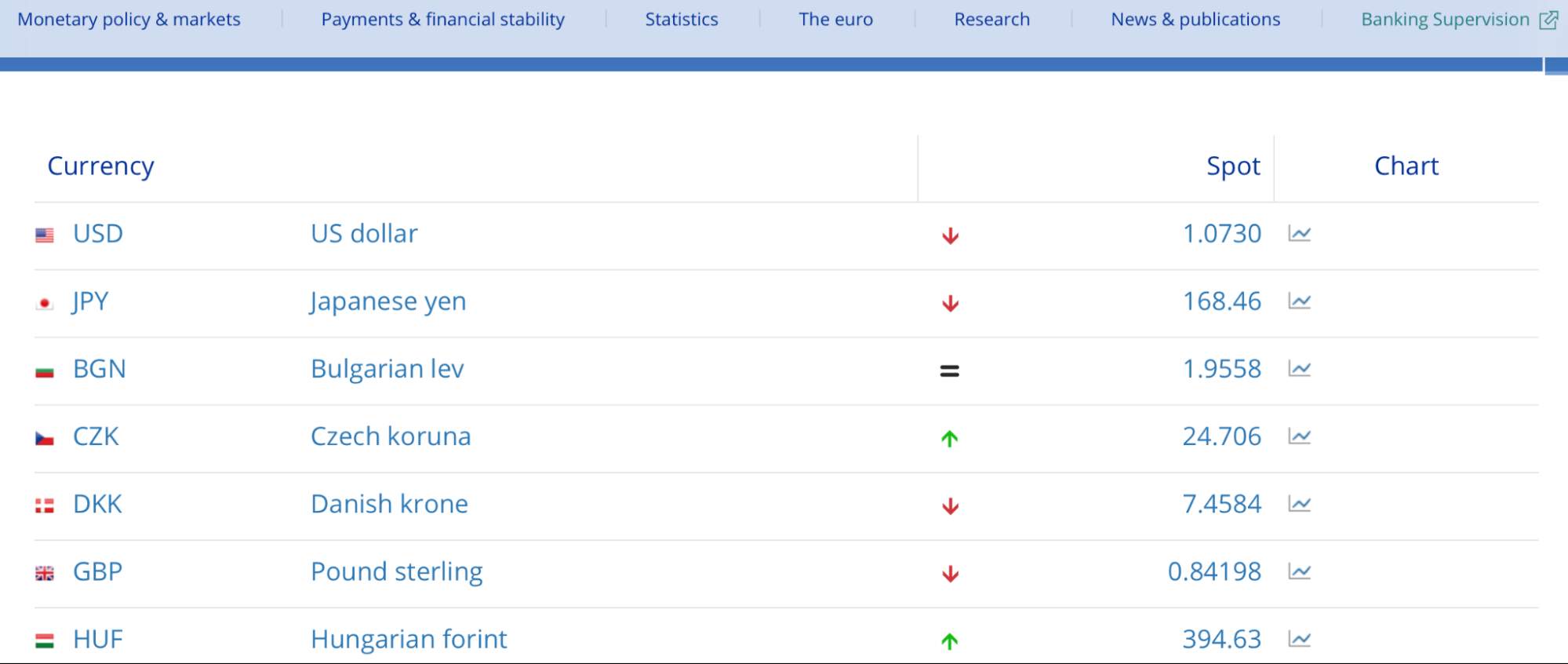Click the Bulgaria flag icon

click(45, 371)
